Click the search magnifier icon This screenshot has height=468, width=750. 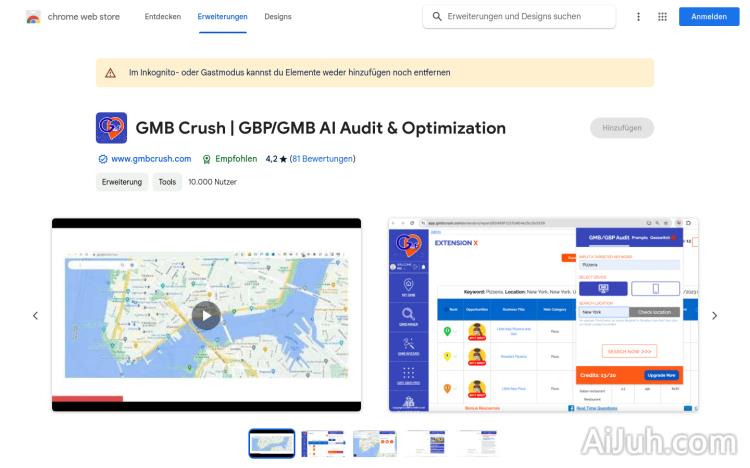click(437, 17)
